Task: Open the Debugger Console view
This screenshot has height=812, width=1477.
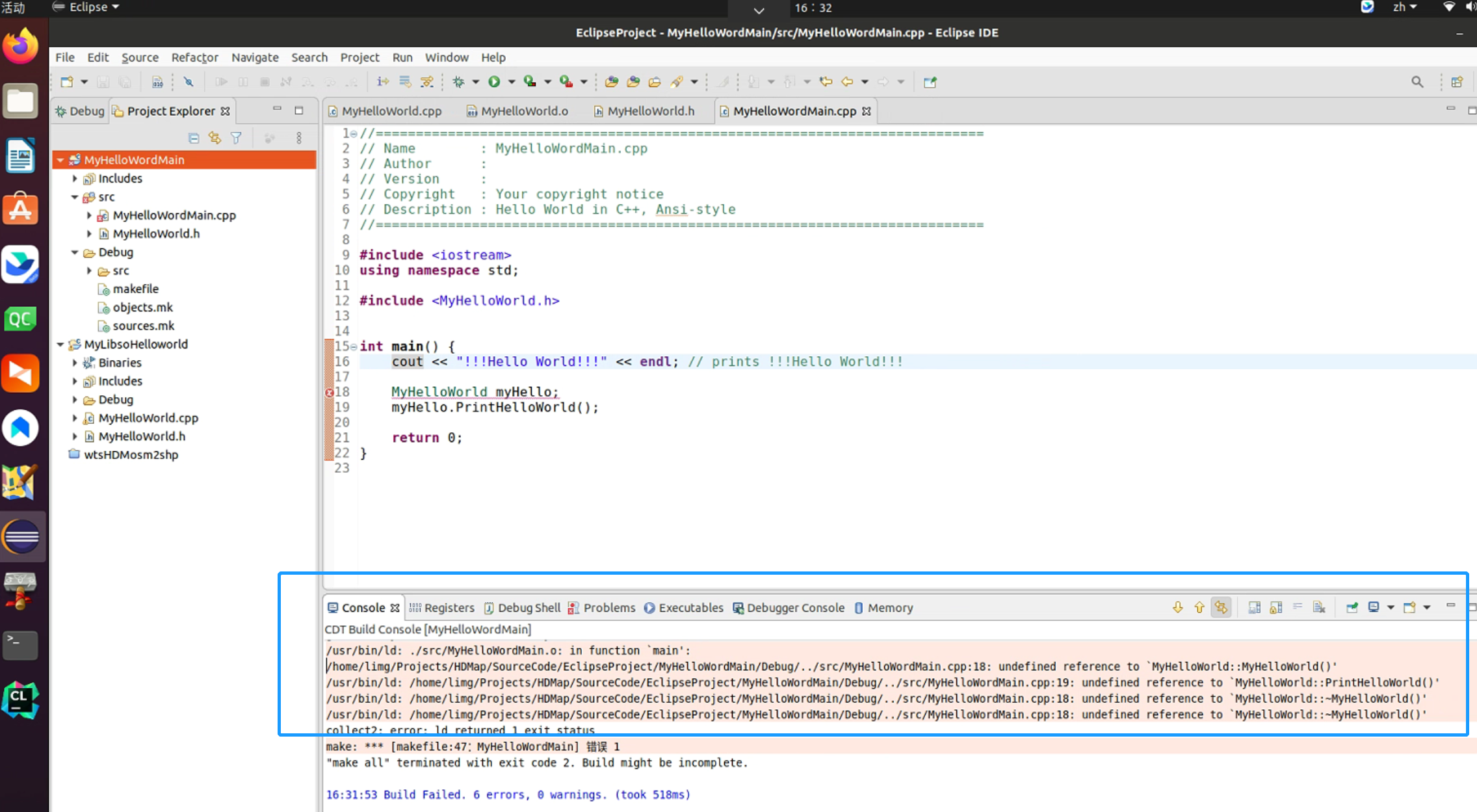Action: [796, 607]
